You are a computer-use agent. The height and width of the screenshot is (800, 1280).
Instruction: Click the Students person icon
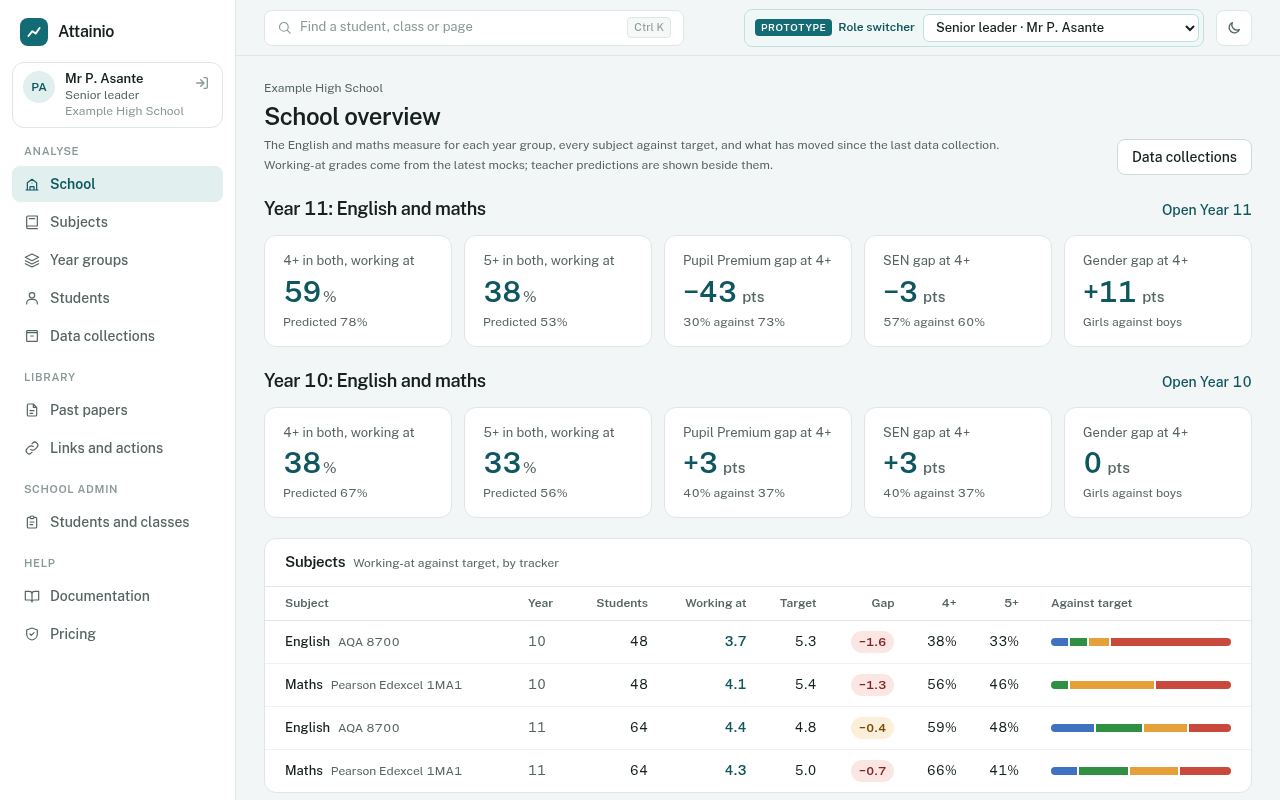pos(32,298)
